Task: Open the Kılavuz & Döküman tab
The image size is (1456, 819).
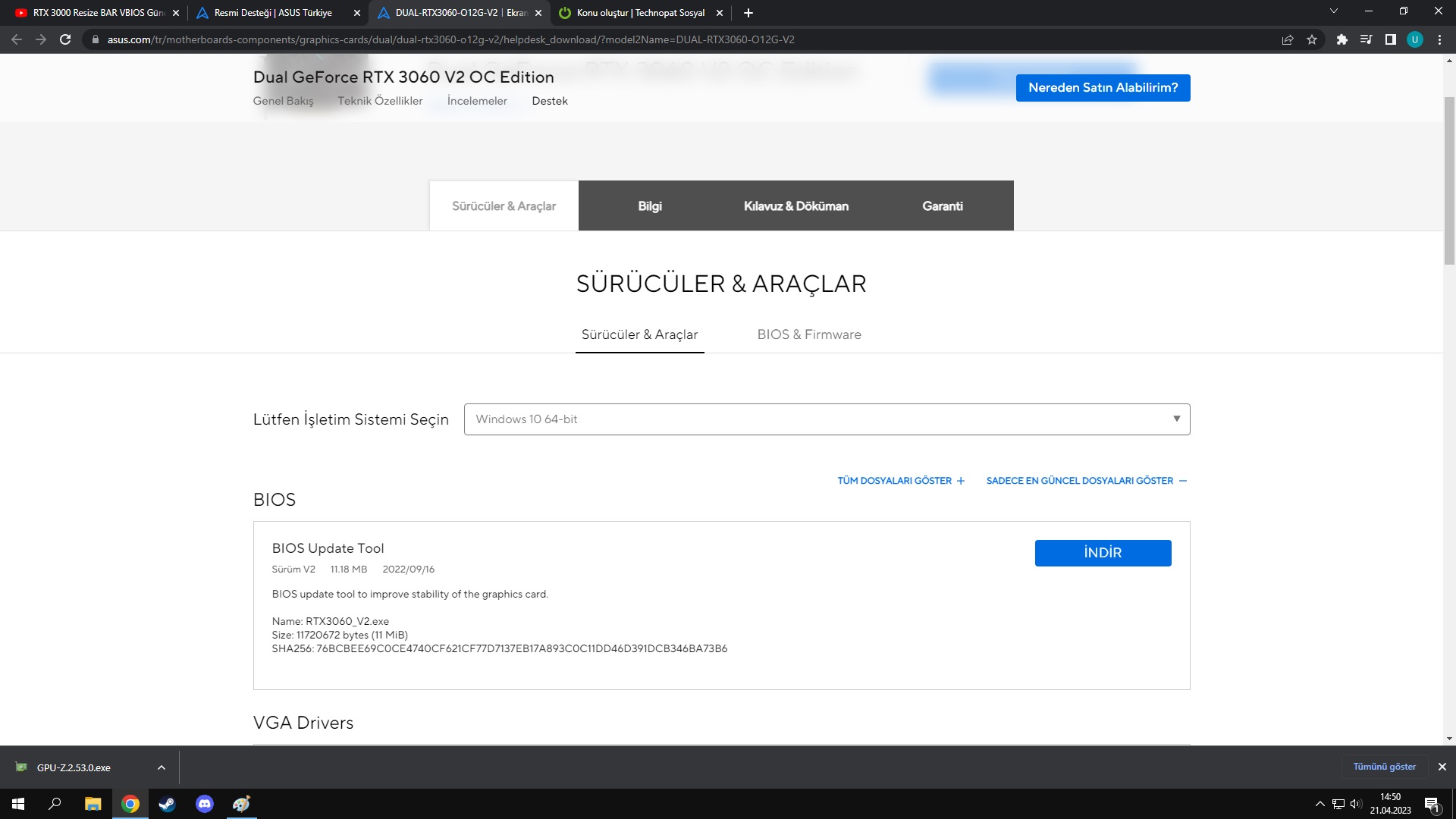Action: tap(795, 206)
